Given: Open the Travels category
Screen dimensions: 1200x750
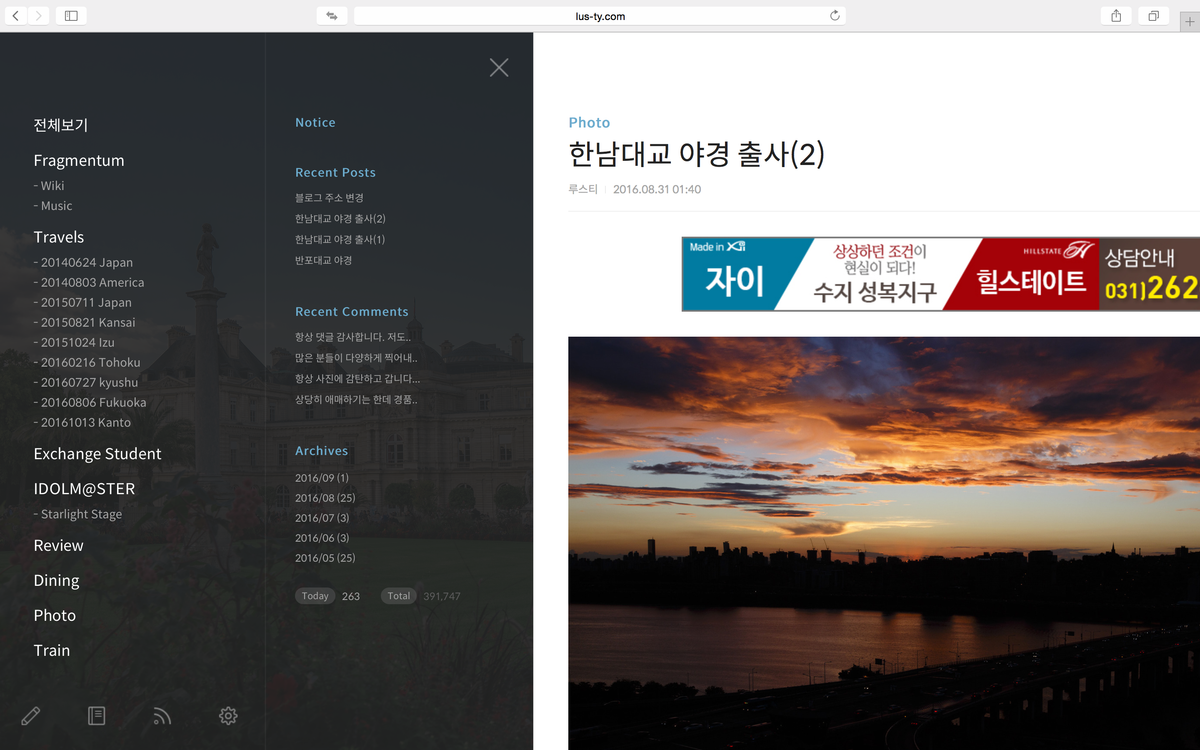Looking at the screenshot, I should point(59,237).
